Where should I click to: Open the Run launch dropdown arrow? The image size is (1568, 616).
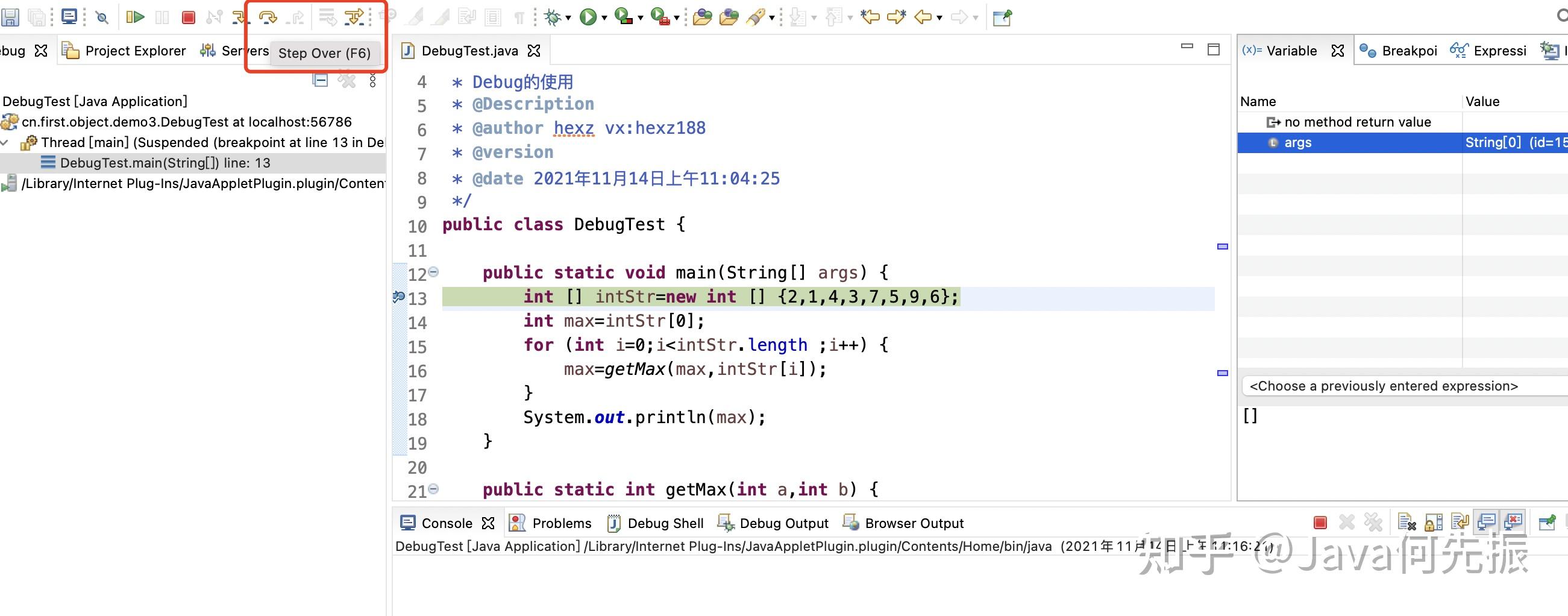pyautogui.click(x=604, y=17)
